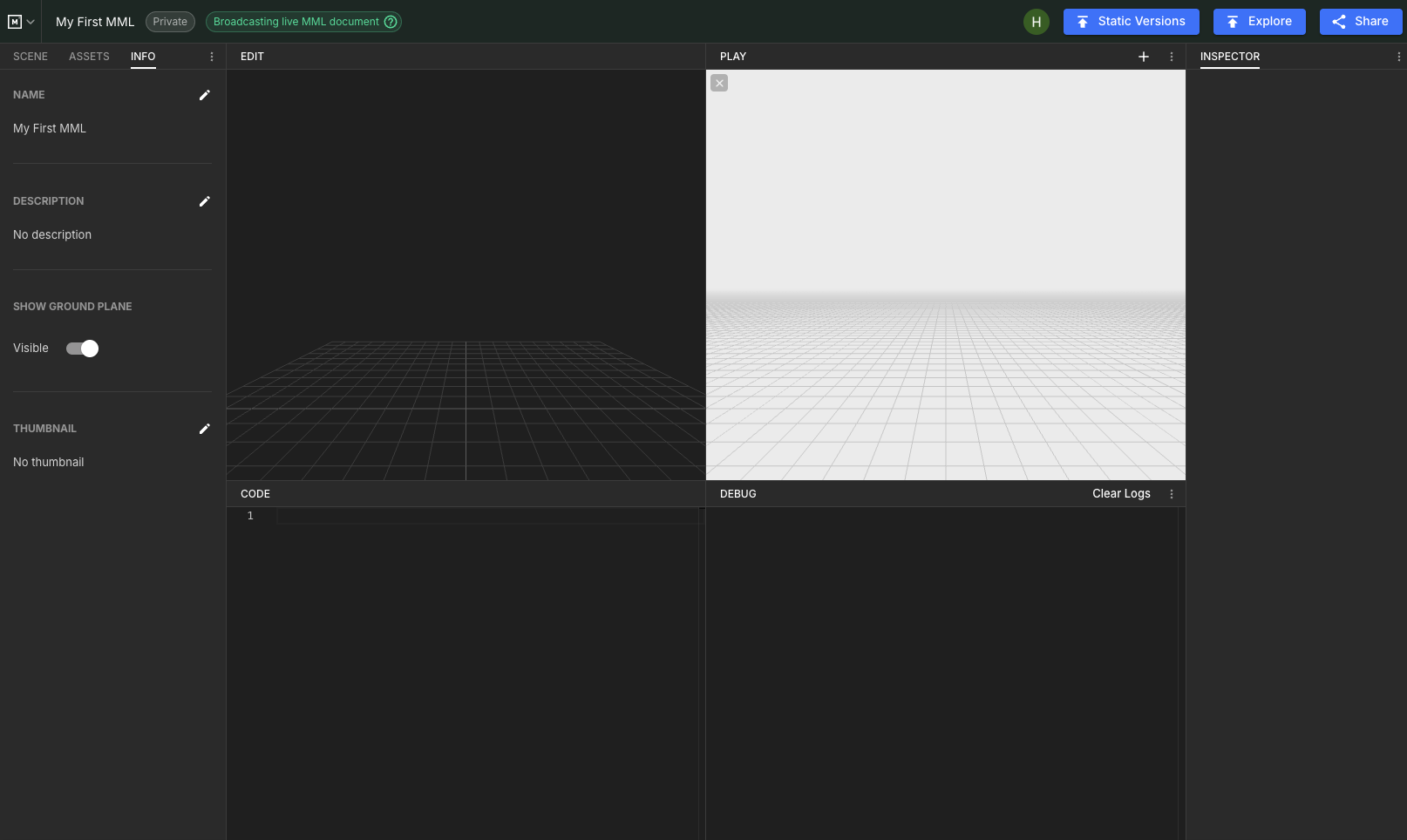Open the help icon beside broadcasting status
1407x840 pixels.
pos(391,22)
